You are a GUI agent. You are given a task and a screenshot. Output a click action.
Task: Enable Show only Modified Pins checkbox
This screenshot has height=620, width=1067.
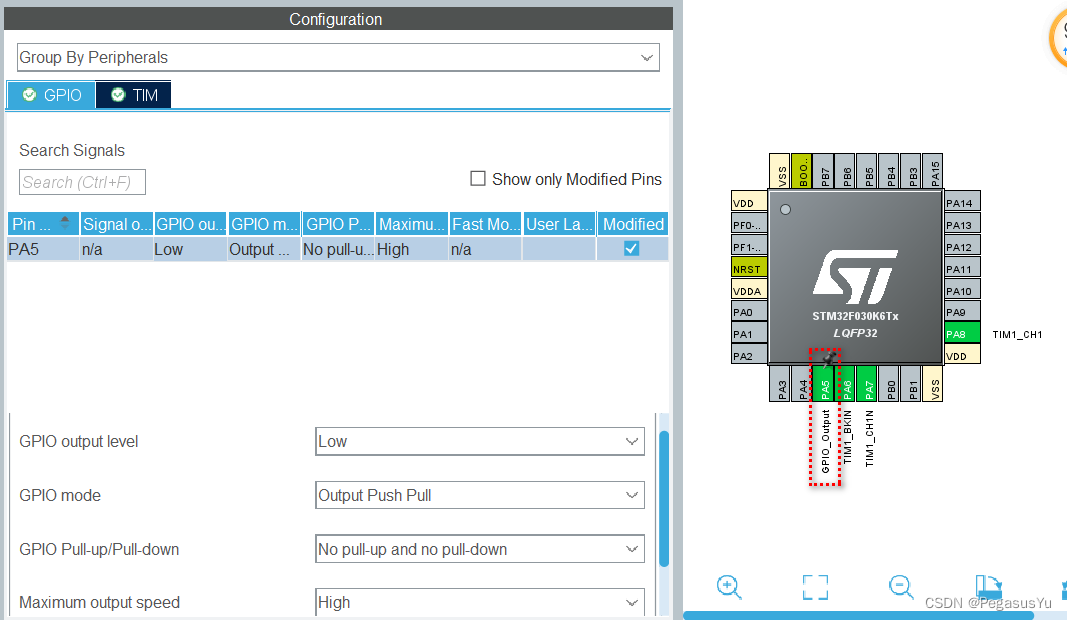click(x=478, y=179)
